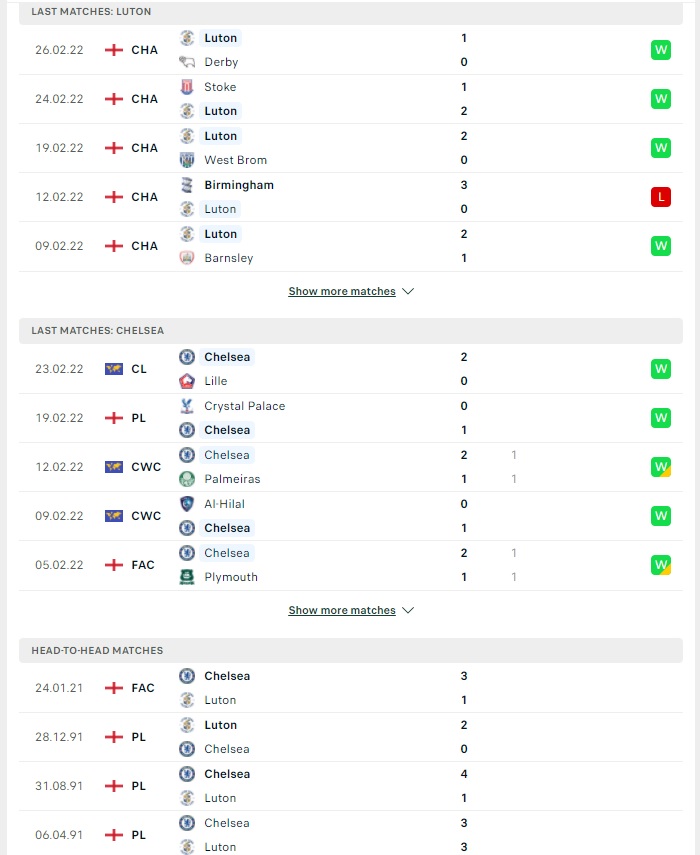Click the Crystal Palace crest
Viewport: 700px width, 855px height.
tap(187, 406)
